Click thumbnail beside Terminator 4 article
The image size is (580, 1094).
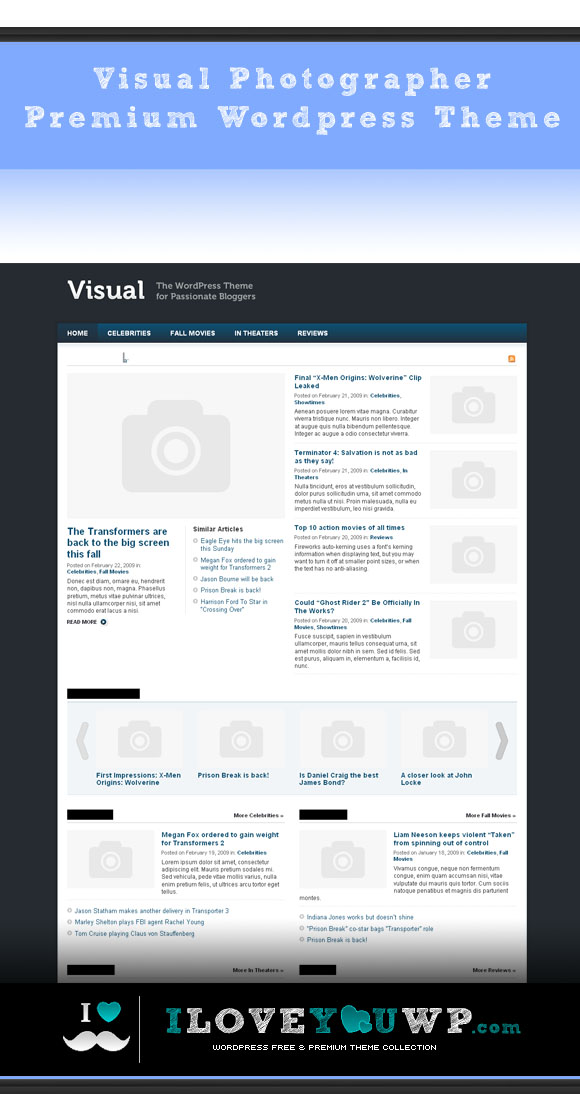[x=473, y=480]
